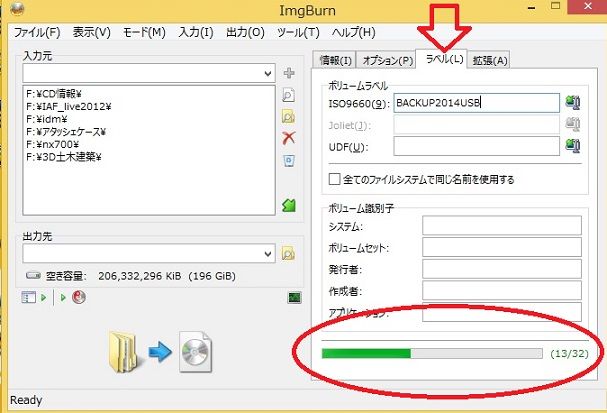Click the UDF label apply icon
The height and width of the screenshot is (413, 607).
pyautogui.click(x=573, y=146)
